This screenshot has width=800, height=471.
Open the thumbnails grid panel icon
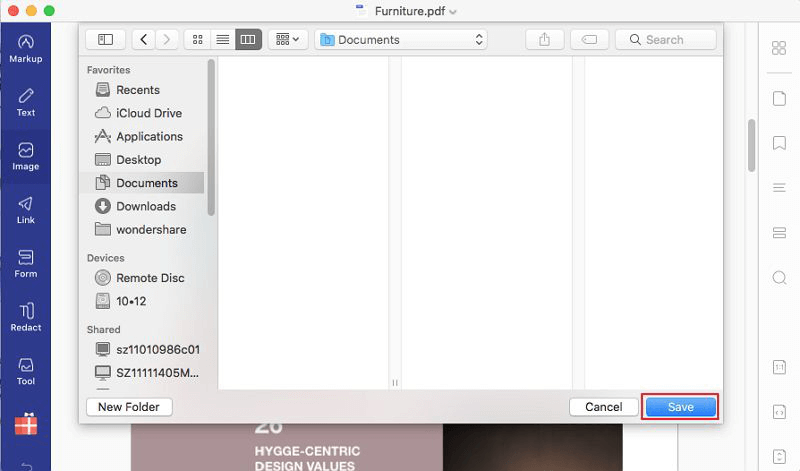pos(779,49)
